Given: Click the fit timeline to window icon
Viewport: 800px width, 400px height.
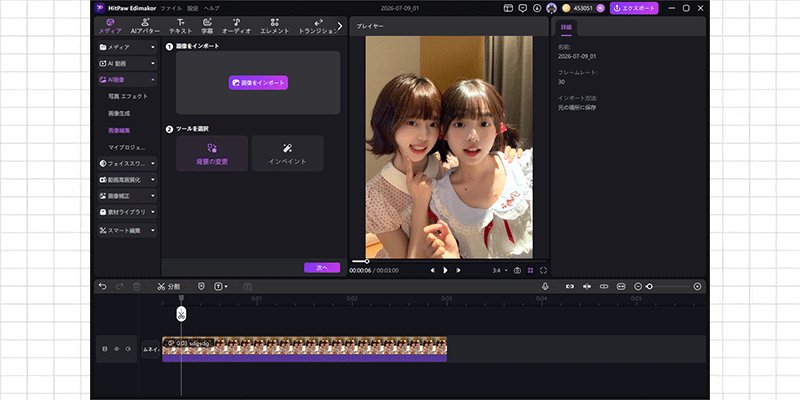Looking at the screenshot, I should click(621, 287).
